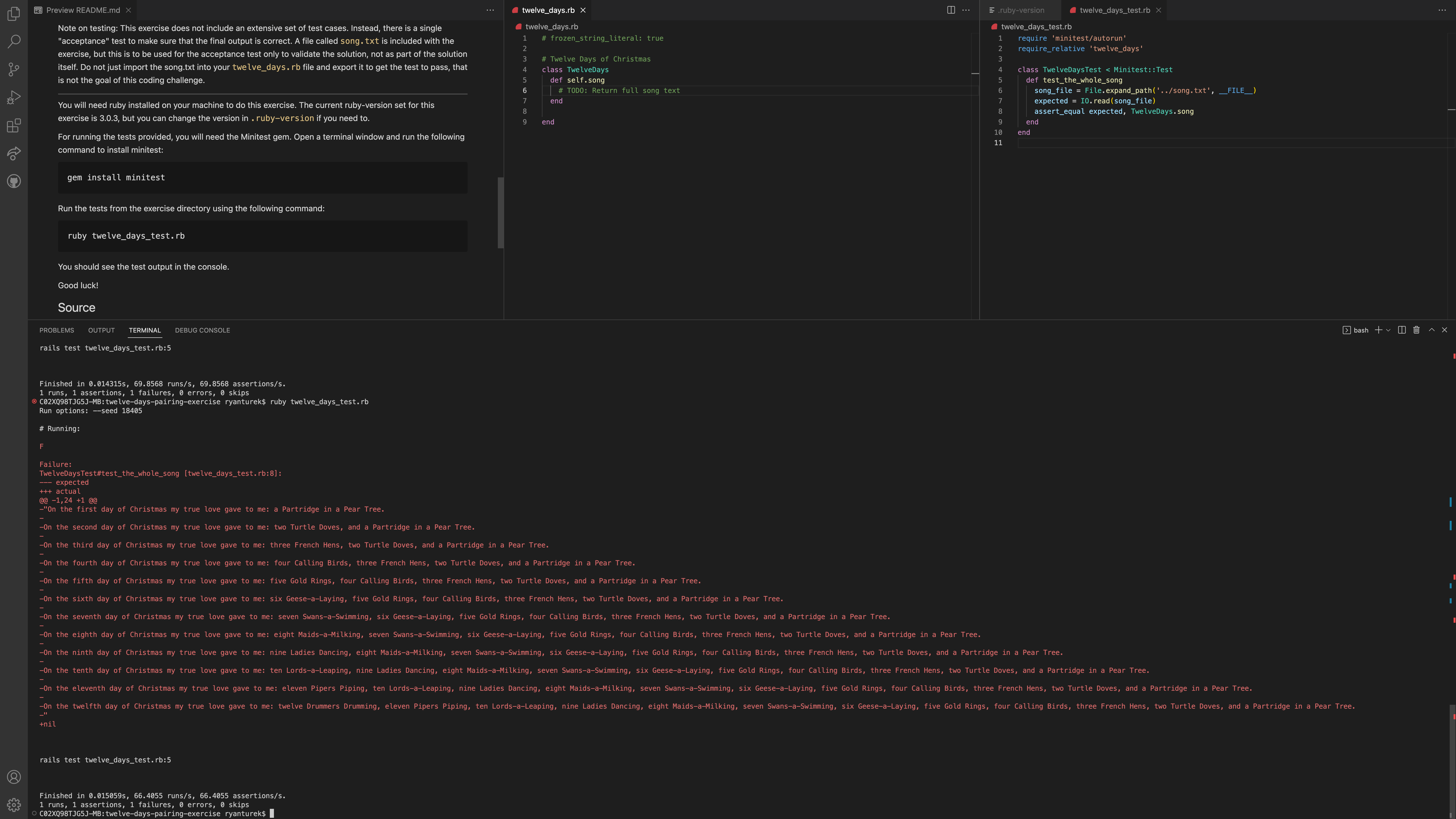1456x819 pixels.
Task: Open the Search view in activity bar
Action: pyautogui.click(x=14, y=41)
